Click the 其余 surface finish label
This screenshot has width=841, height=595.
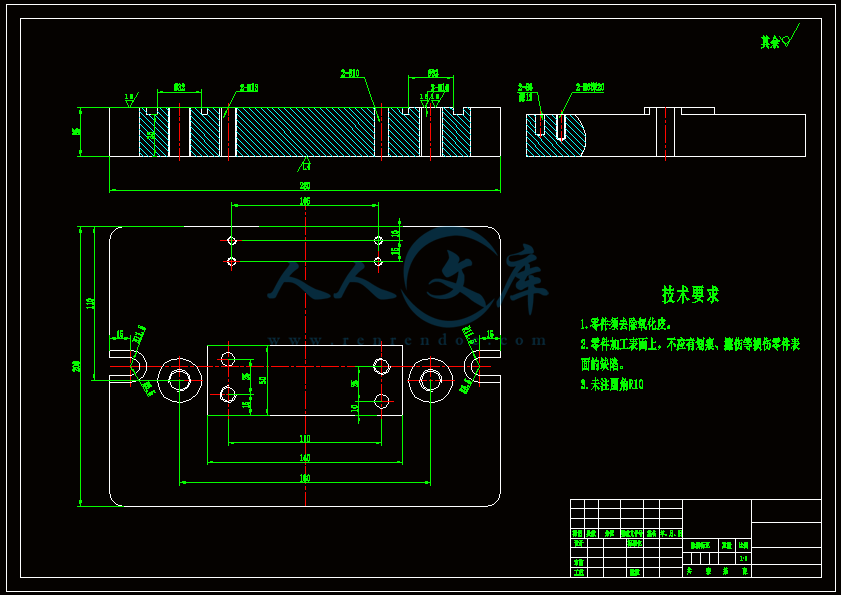point(770,42)
